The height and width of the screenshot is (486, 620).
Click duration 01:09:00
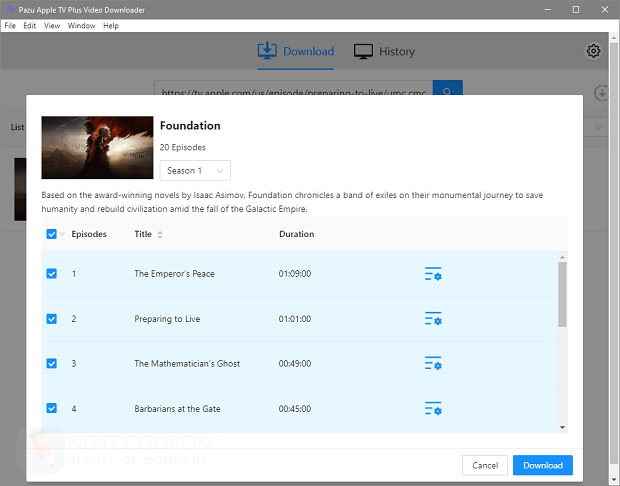pyautogui.click(x=295, y=274)
